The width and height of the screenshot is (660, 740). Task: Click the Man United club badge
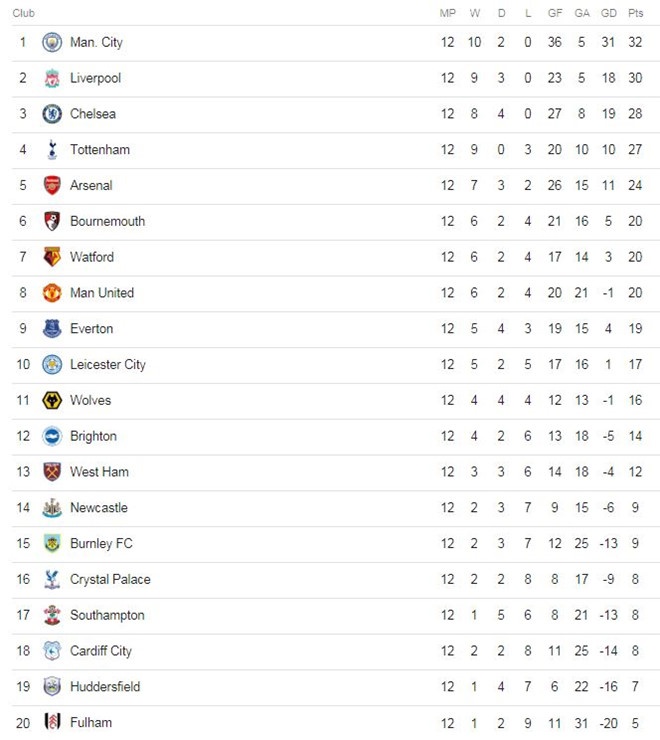52,293
